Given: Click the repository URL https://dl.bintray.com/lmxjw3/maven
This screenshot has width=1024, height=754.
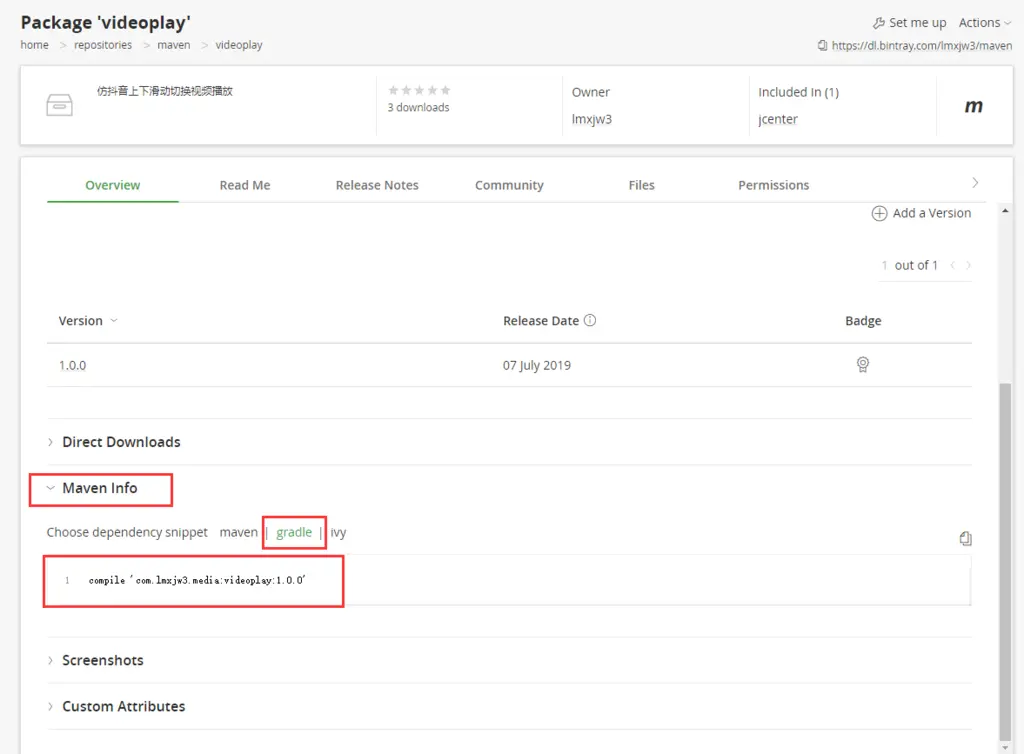Looking at the screenshot, I should click(x=921, y=46).
